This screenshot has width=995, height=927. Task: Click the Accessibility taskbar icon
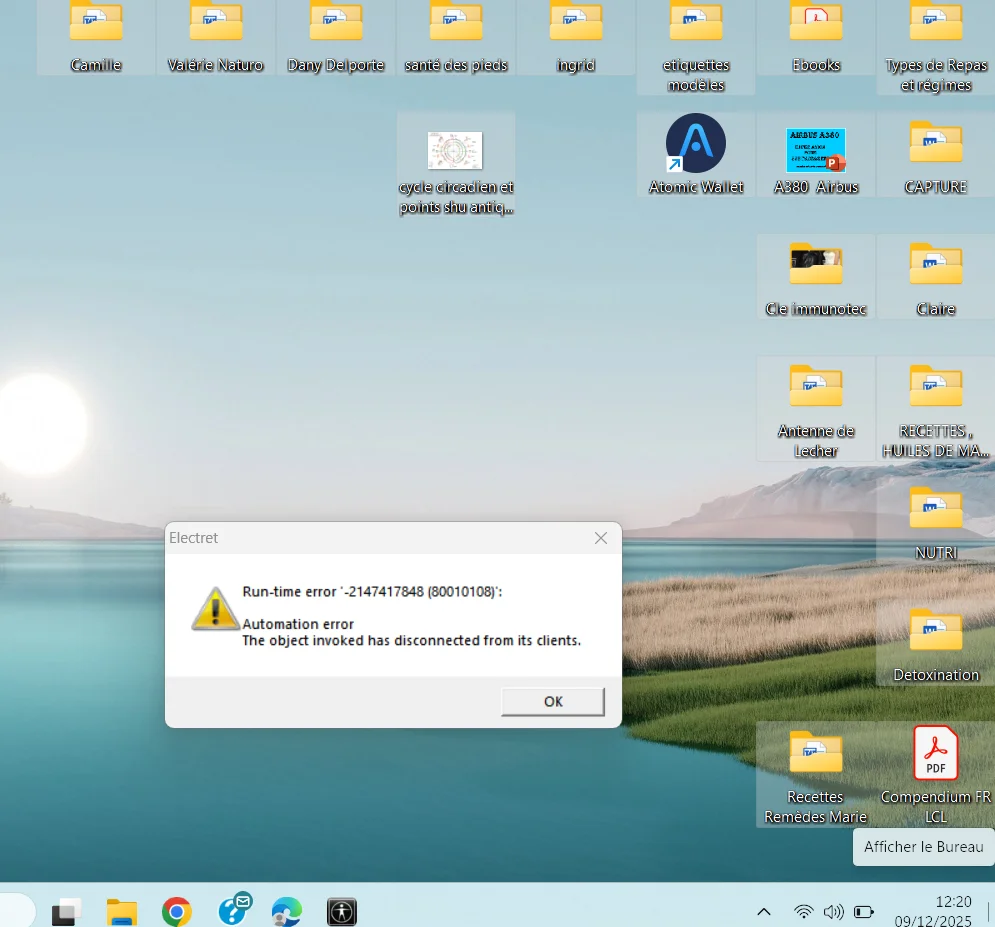click(342, 911)
